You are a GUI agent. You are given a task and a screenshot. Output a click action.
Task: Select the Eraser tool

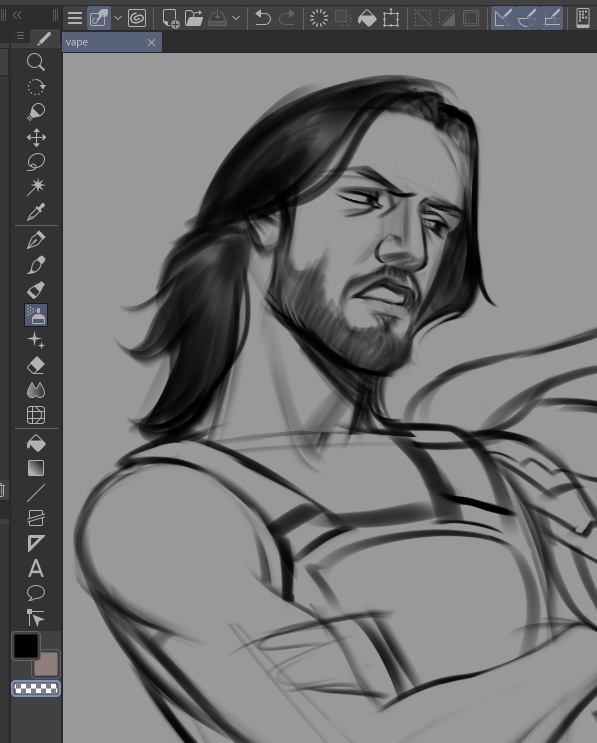(36, 365)
